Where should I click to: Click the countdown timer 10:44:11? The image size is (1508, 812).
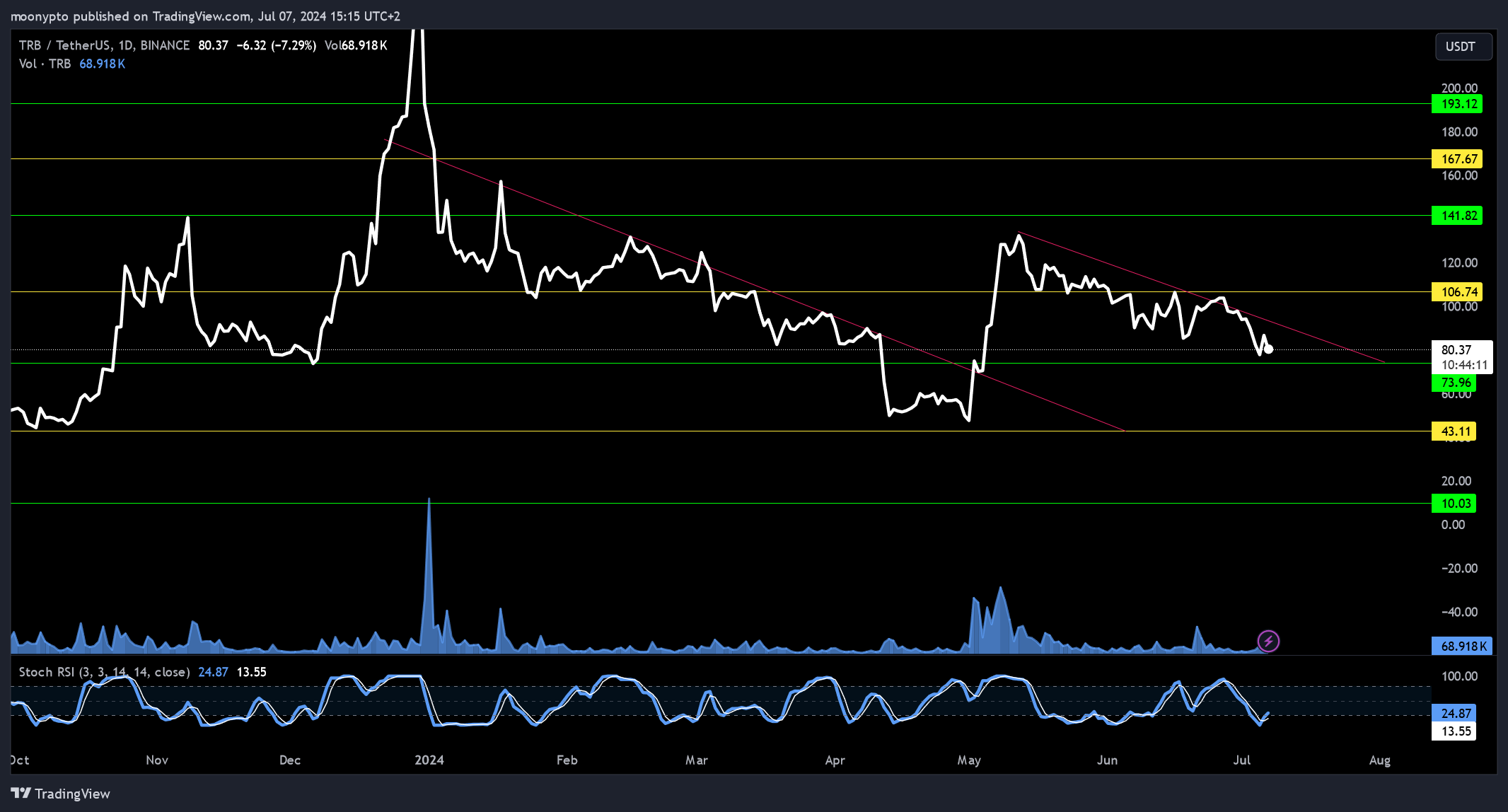tap(1464, 366)
